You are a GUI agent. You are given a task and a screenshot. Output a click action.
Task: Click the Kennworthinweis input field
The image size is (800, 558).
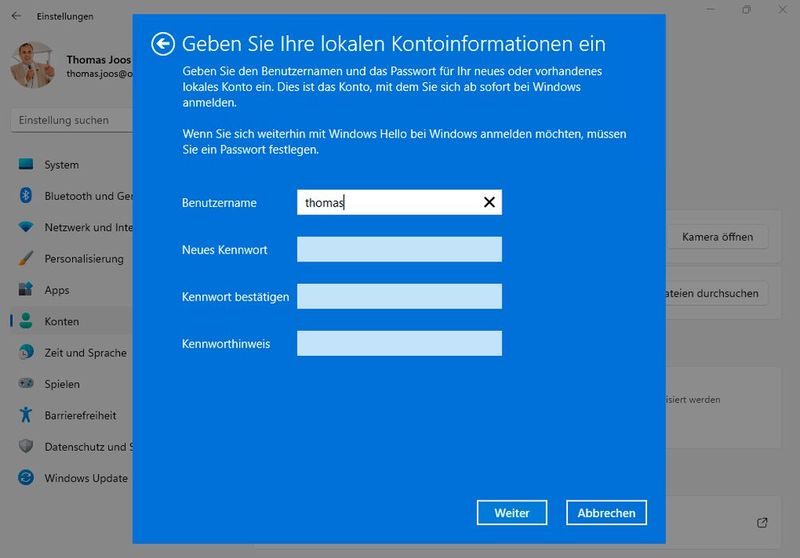[x=399, y=343]
